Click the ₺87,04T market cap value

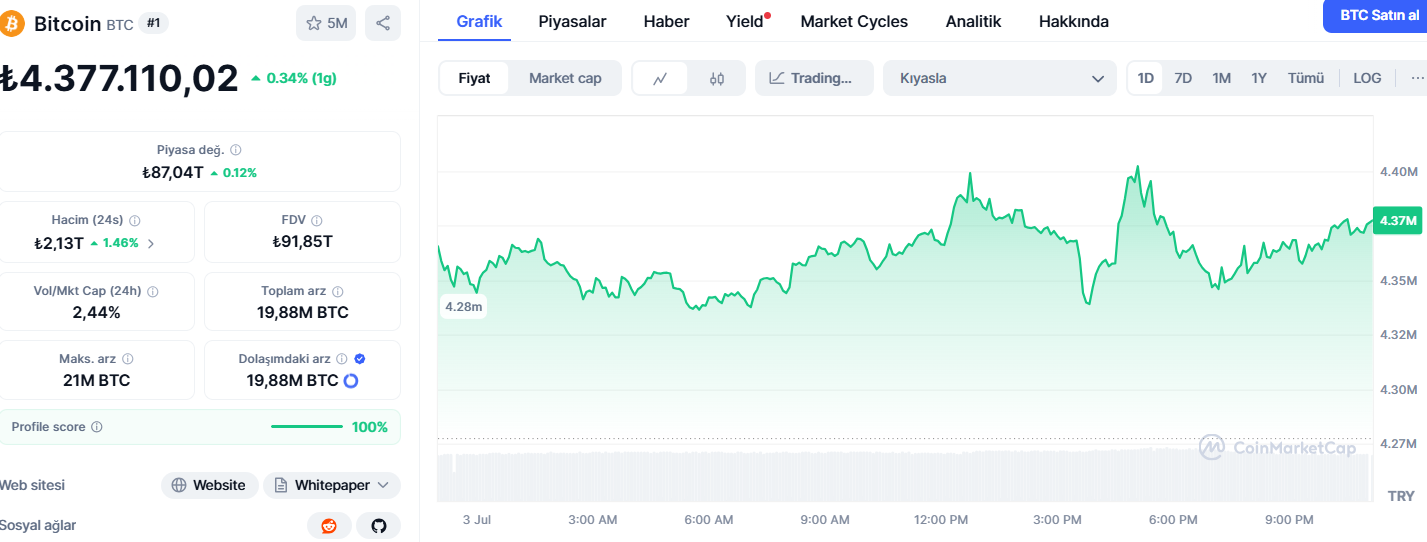point(173,172)
